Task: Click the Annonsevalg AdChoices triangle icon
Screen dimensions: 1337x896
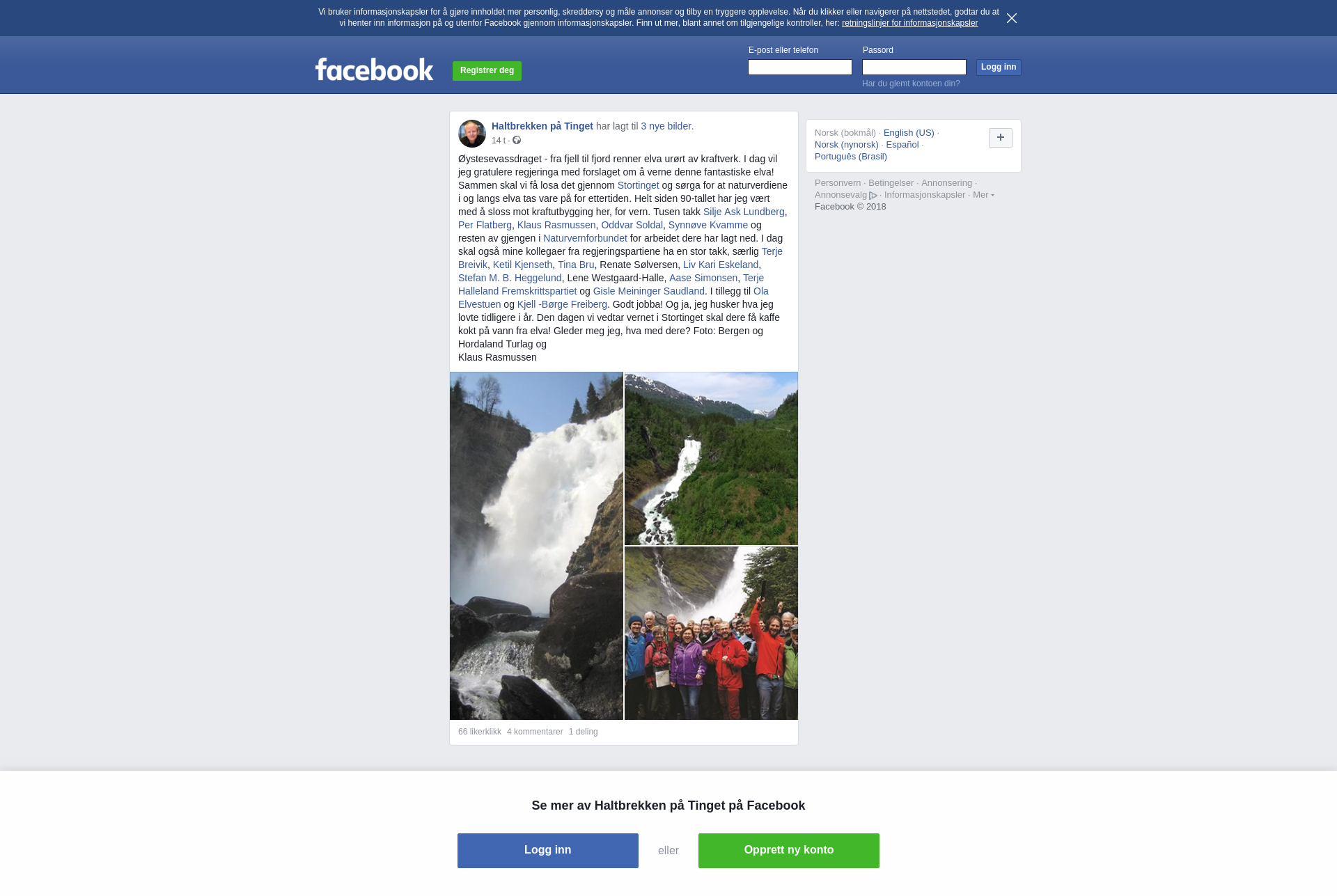Action: (x=873, y=196)
